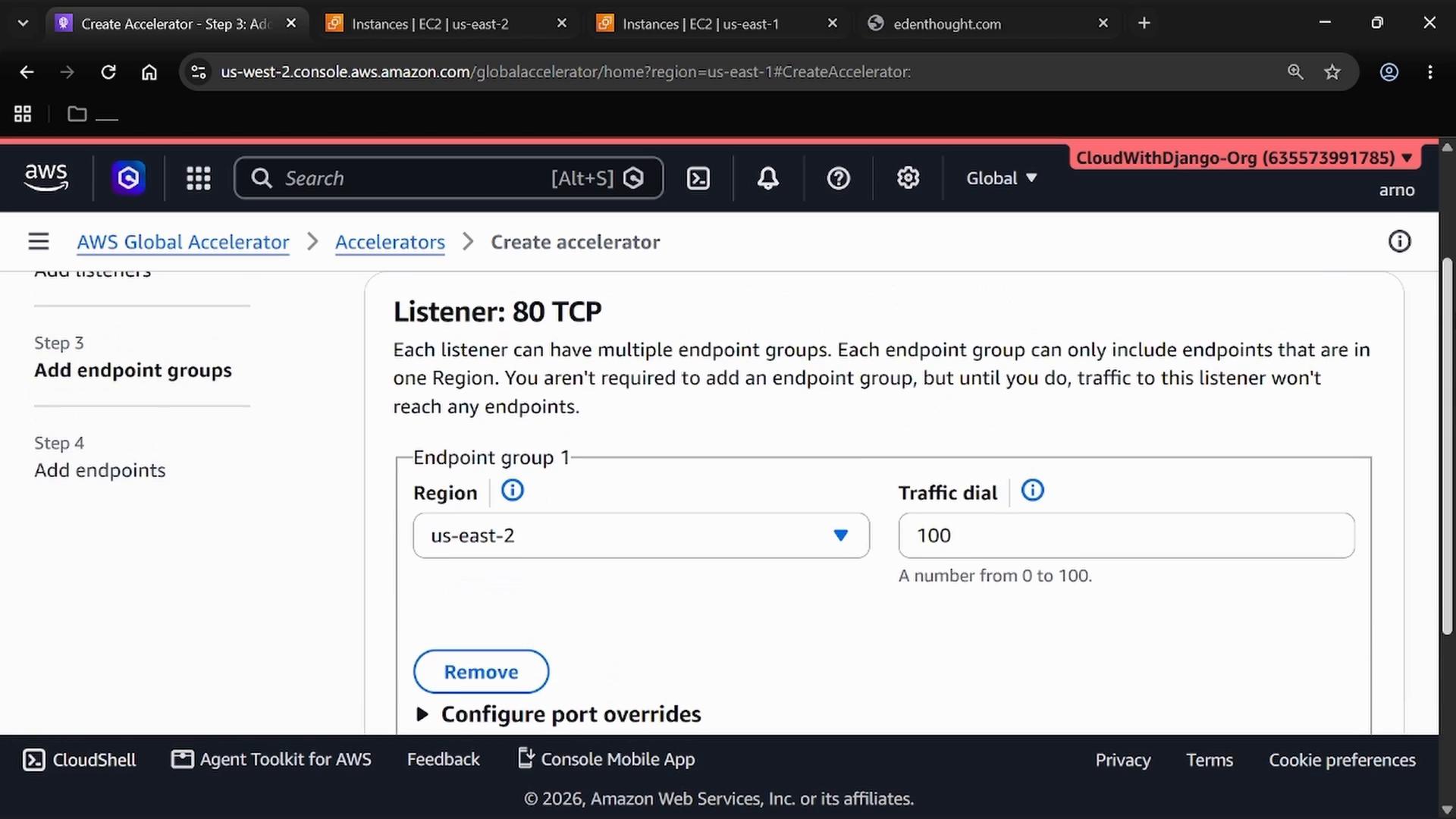Open the AWS home logo
The height and width of the screenshot is (819, 1456).
pos(46,177)
